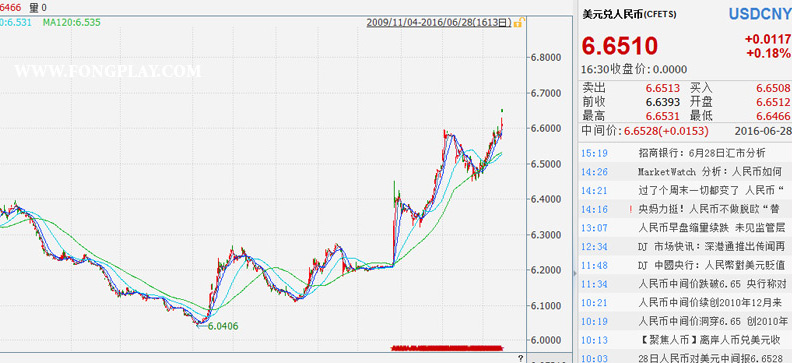Image resolution: width=792 pixels, height=363 pixels.
Task: Open the 12:34 DJ 市场快讯 深港通 news
Action: [x=713, y=246]
